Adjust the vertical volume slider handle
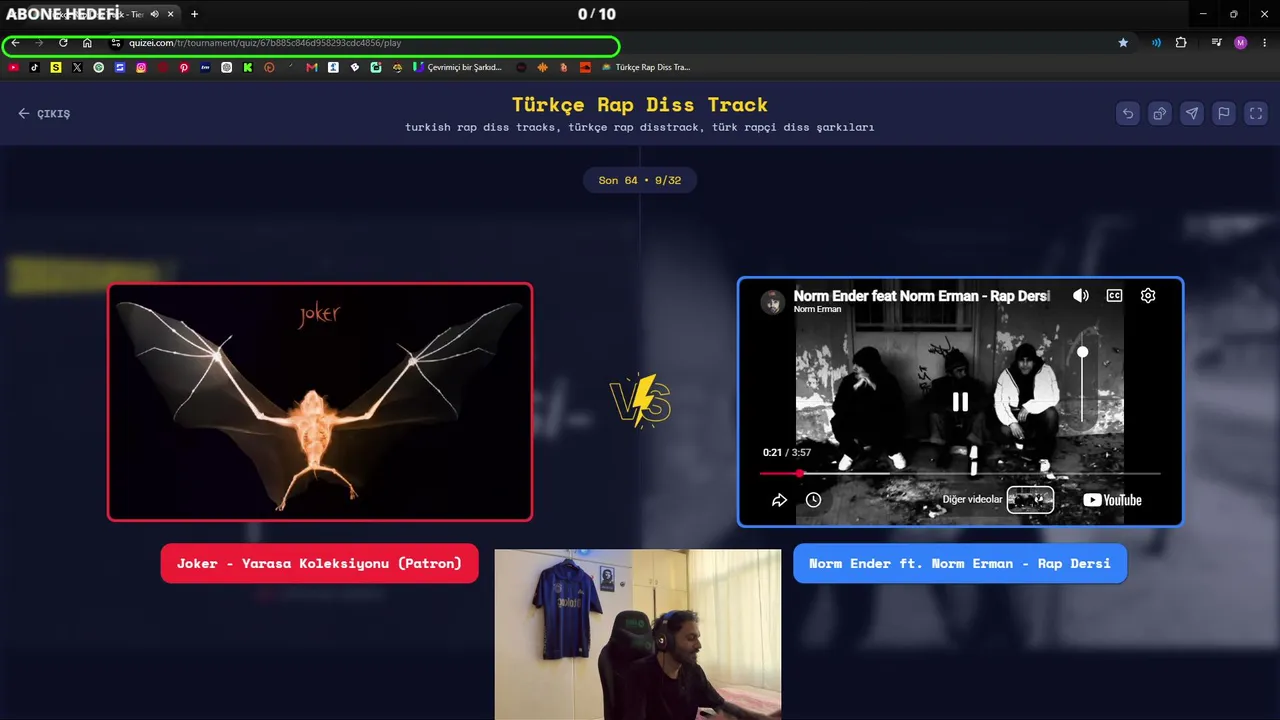 tap(1082, 352)
